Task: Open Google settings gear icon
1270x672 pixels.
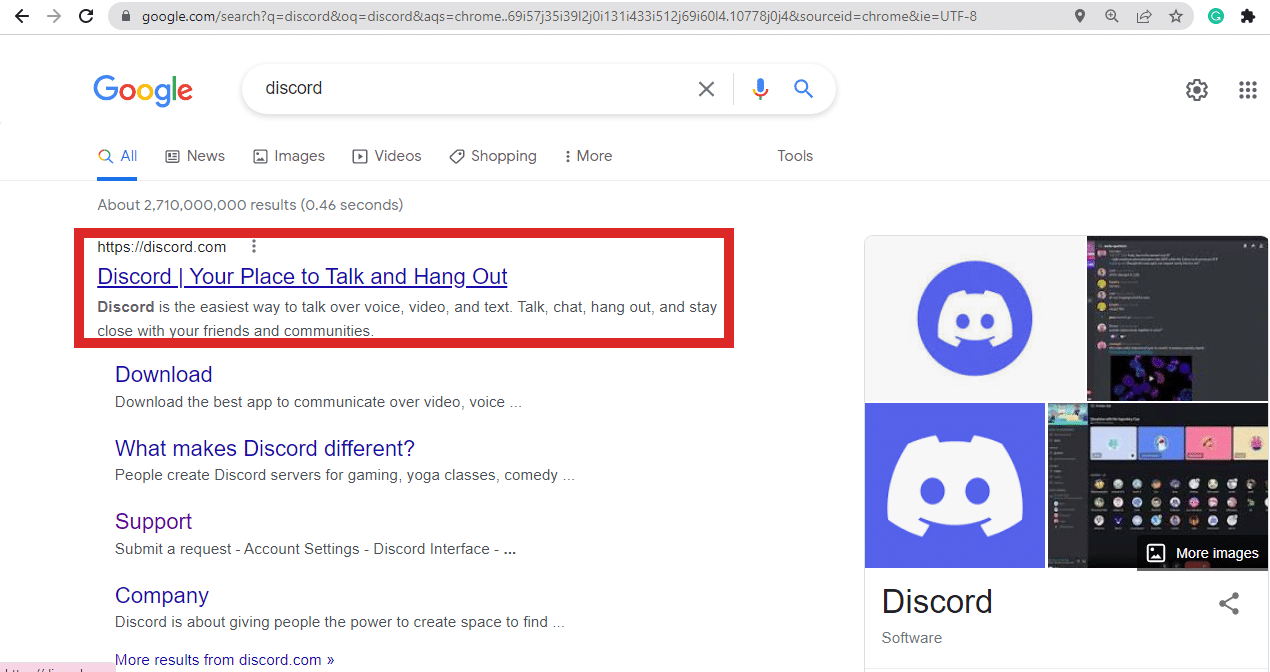Action: tap(1197, 90)
